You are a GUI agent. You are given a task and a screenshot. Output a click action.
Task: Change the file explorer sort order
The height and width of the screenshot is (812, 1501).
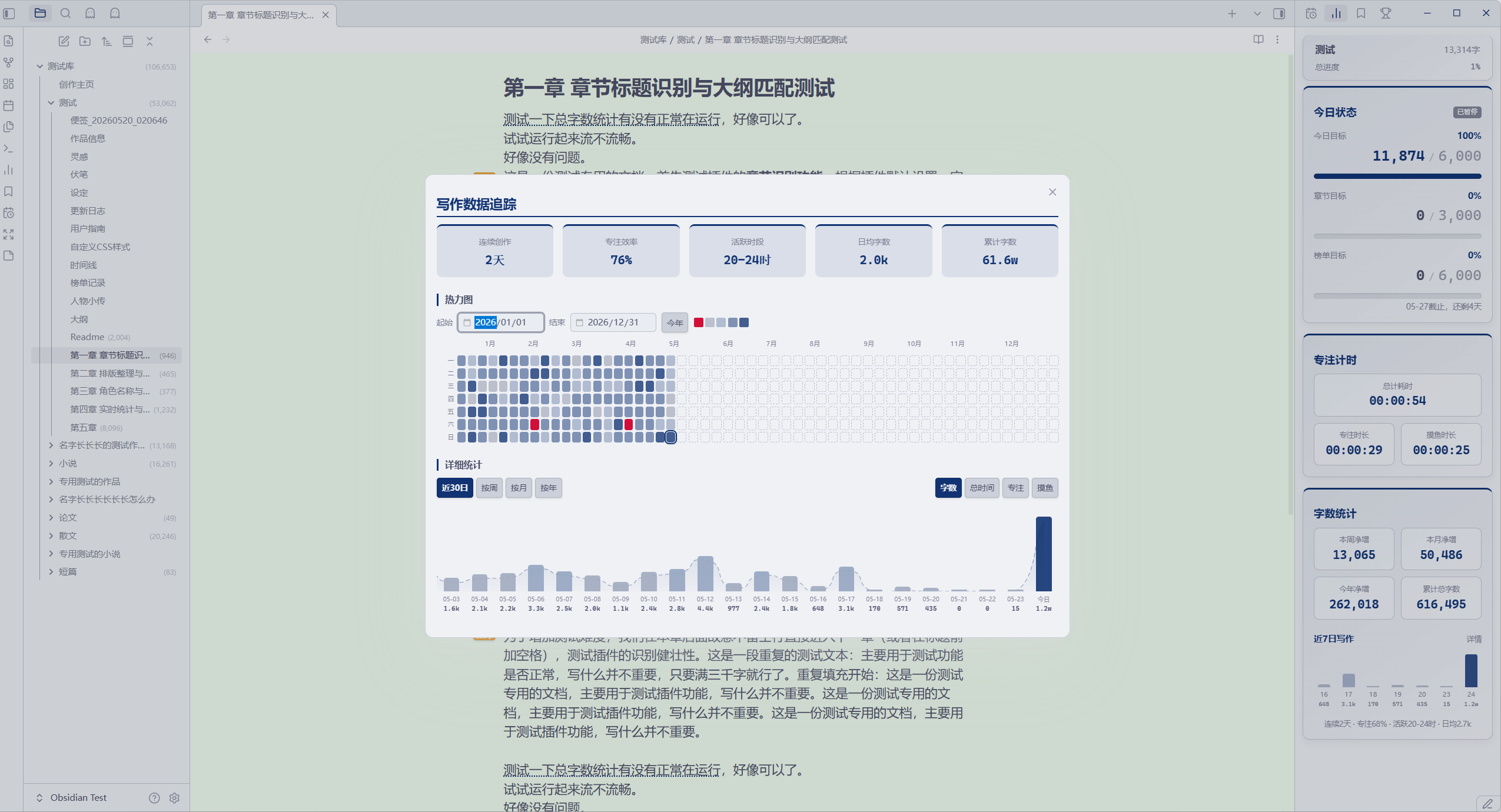pos(107,41)
